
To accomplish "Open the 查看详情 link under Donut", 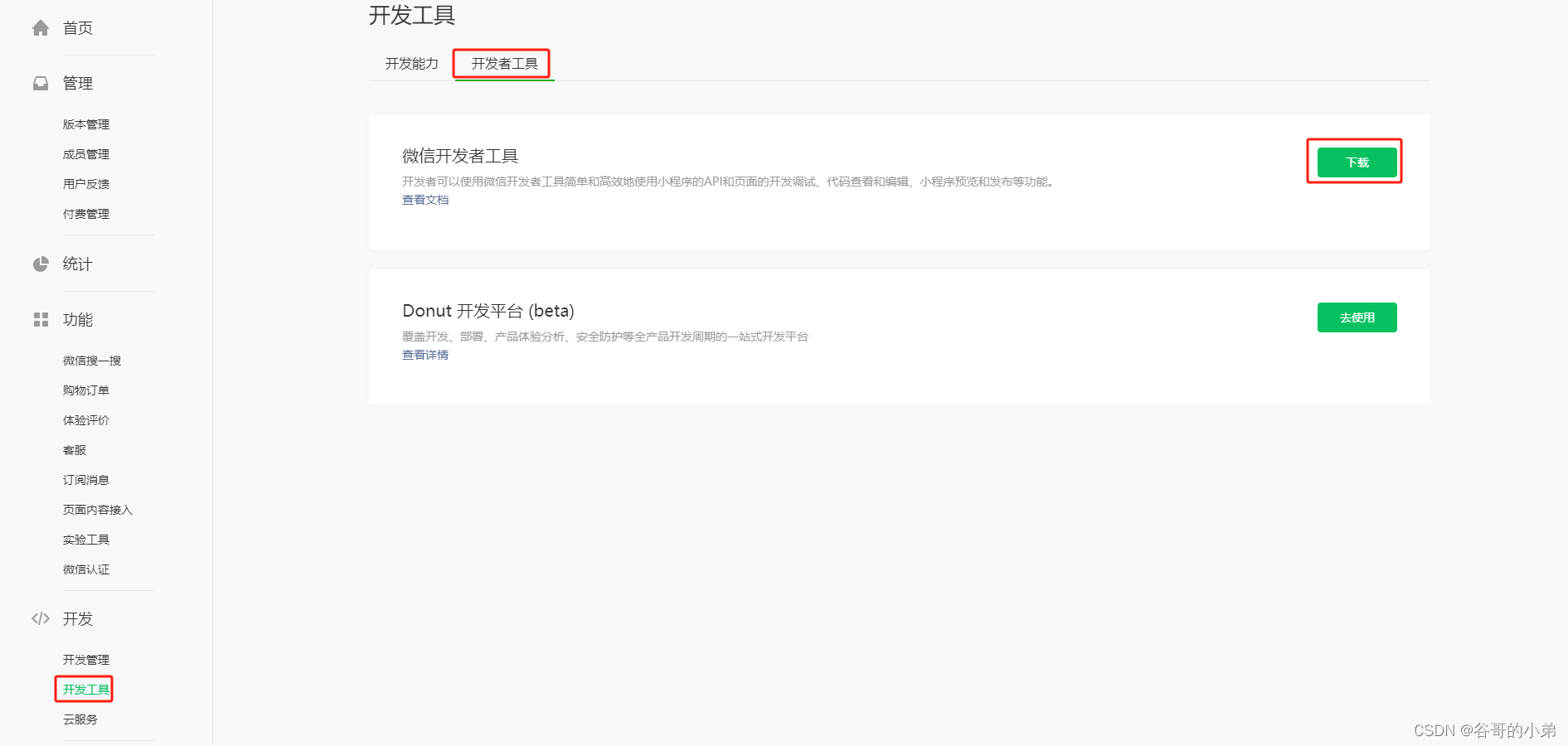I will click(x=425, y=355).
